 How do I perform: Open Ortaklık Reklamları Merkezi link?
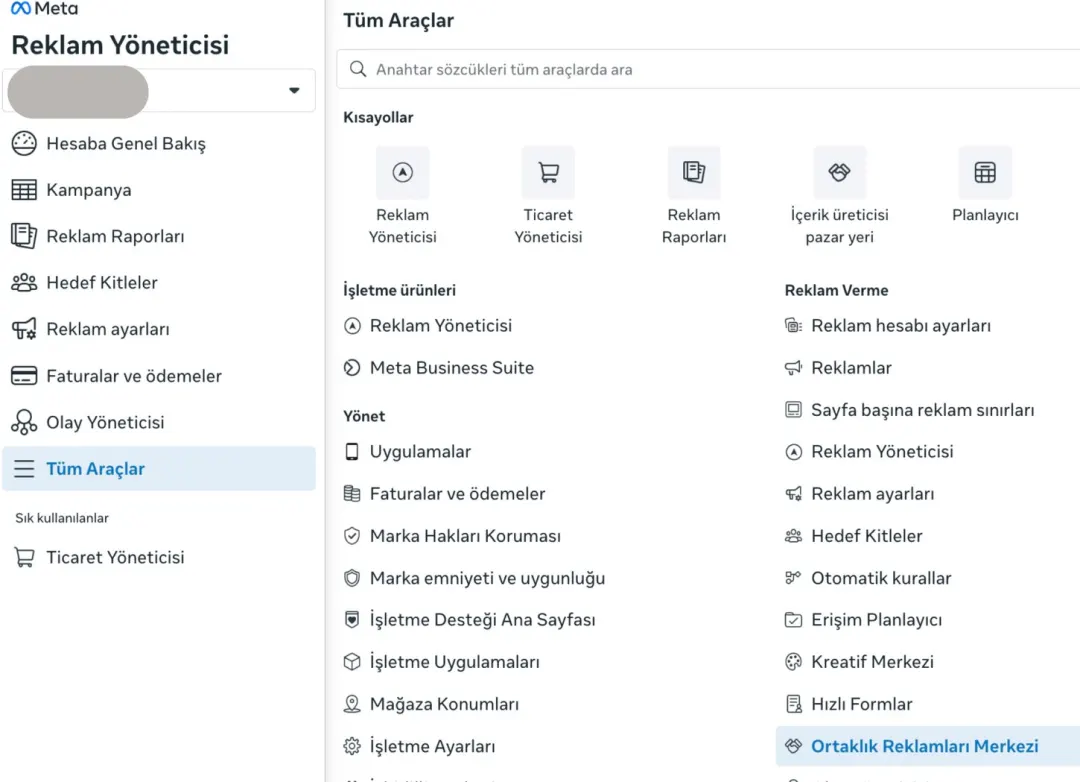(x=924, y=746)
